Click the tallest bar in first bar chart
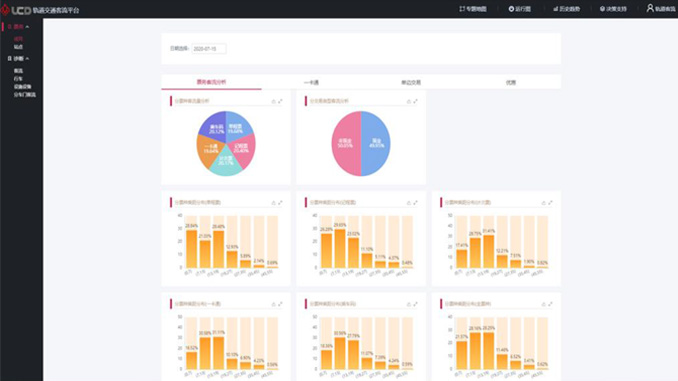This screenshot has height=381, width=678. 192,249
